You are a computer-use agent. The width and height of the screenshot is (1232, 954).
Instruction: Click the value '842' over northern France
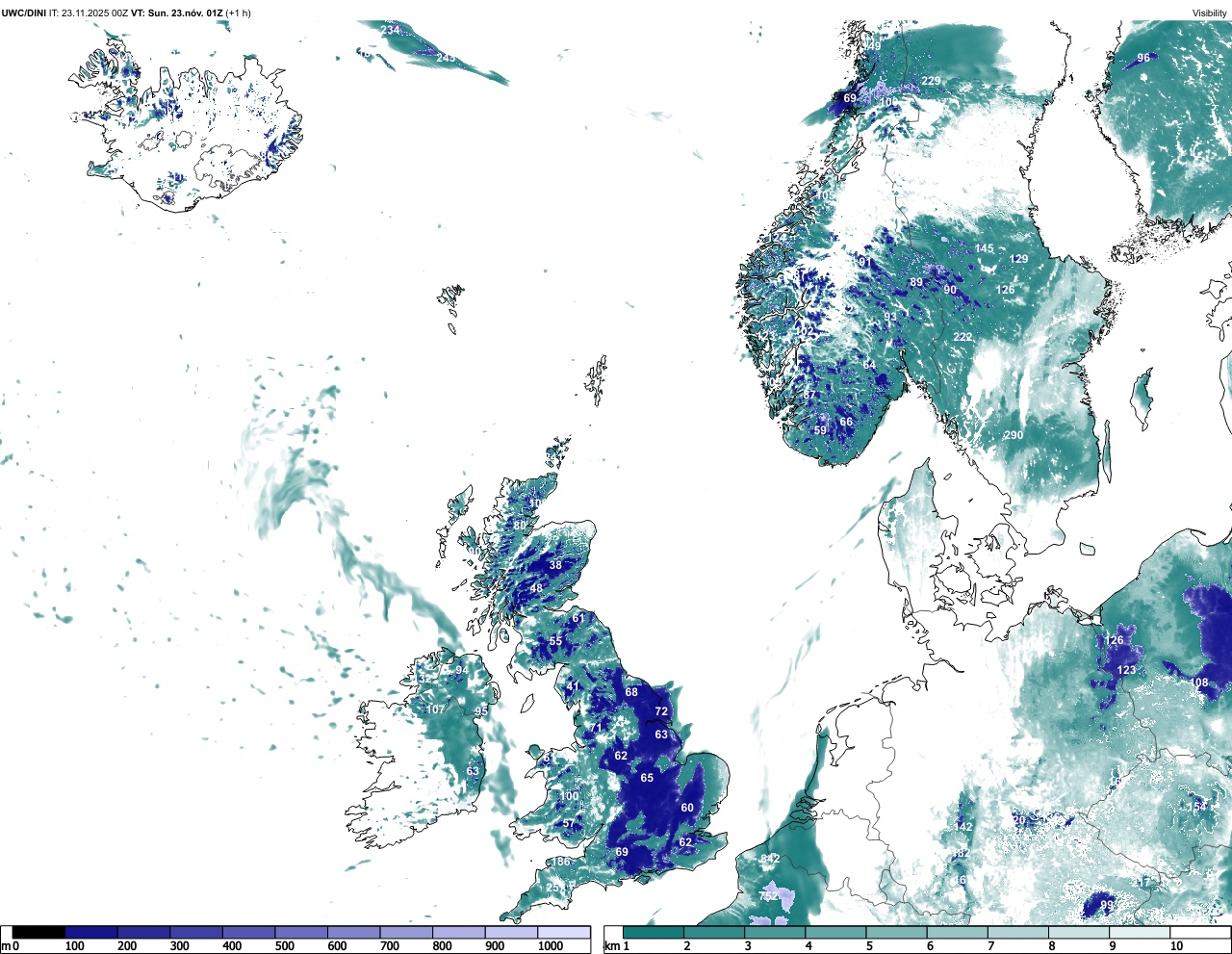tap(770, 859)
